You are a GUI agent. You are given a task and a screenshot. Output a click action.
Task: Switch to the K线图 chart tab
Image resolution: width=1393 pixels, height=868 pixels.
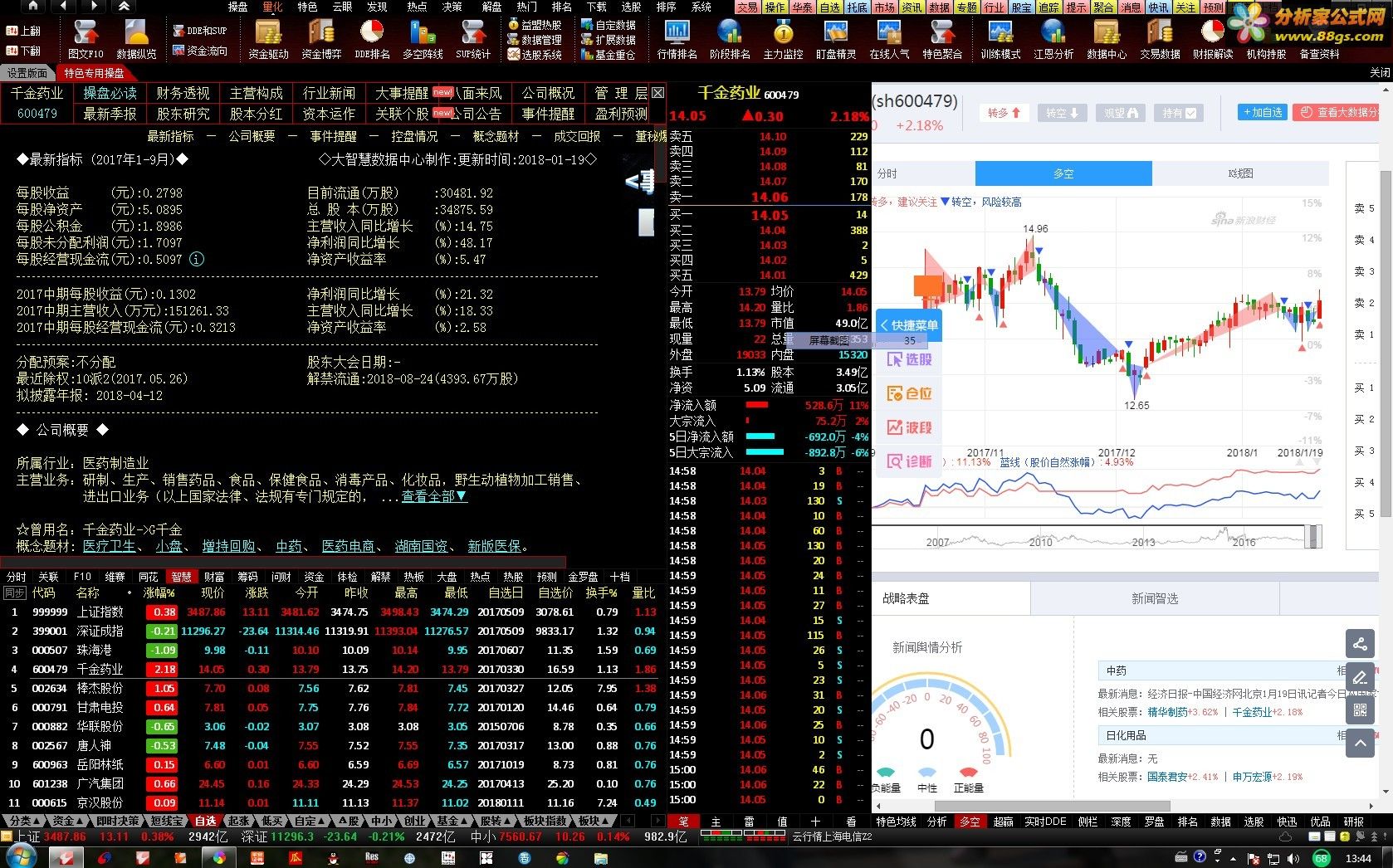[x=1240, y=173]
